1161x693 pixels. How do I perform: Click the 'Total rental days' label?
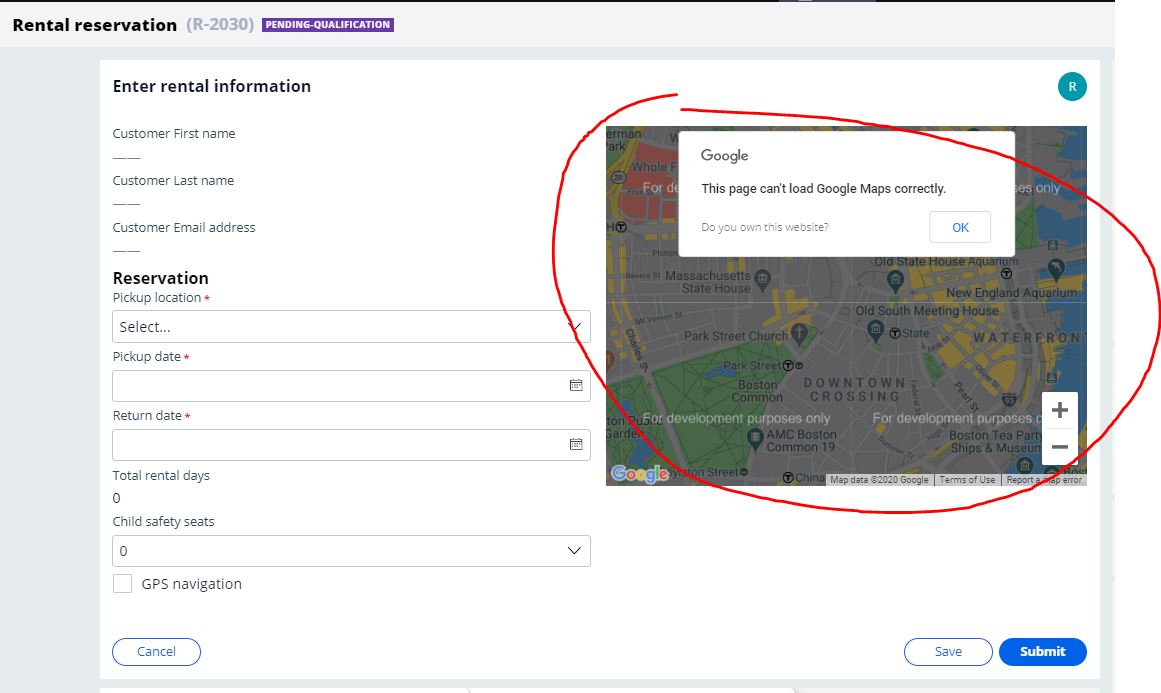161,475
